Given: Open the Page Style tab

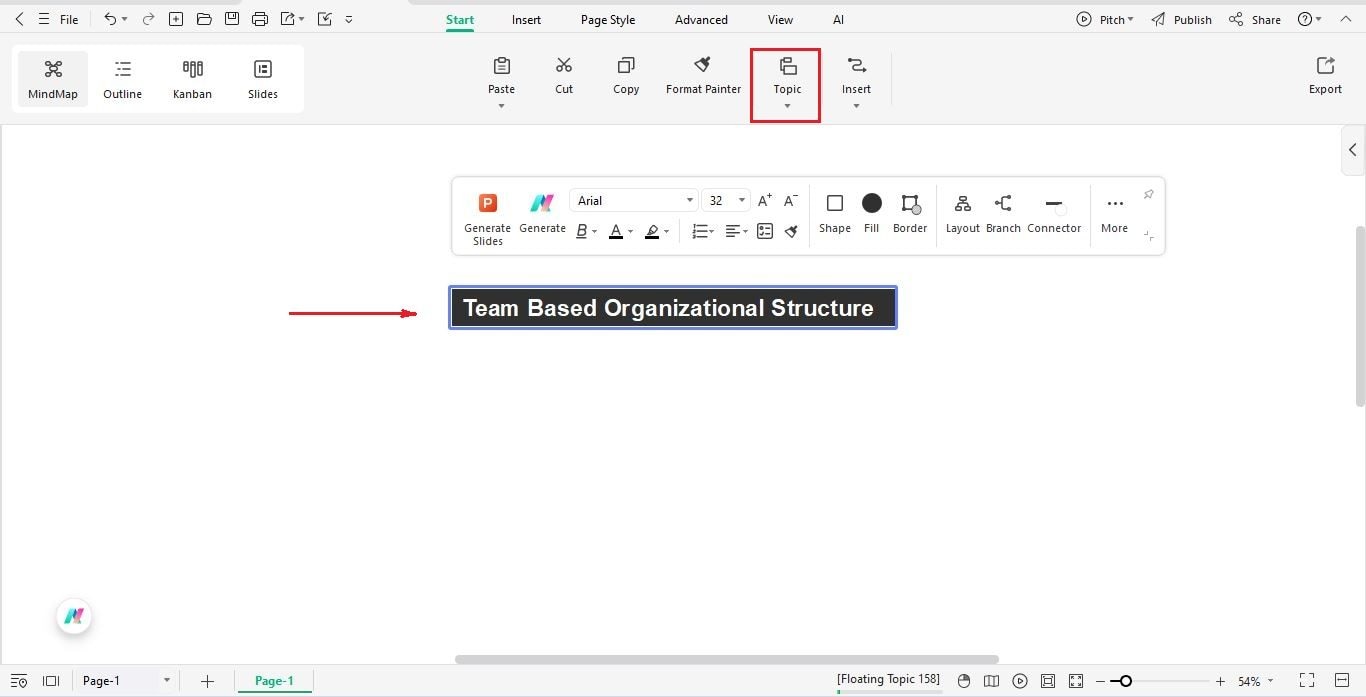Looking at the screenshot, I should click(x=608, y=19).
